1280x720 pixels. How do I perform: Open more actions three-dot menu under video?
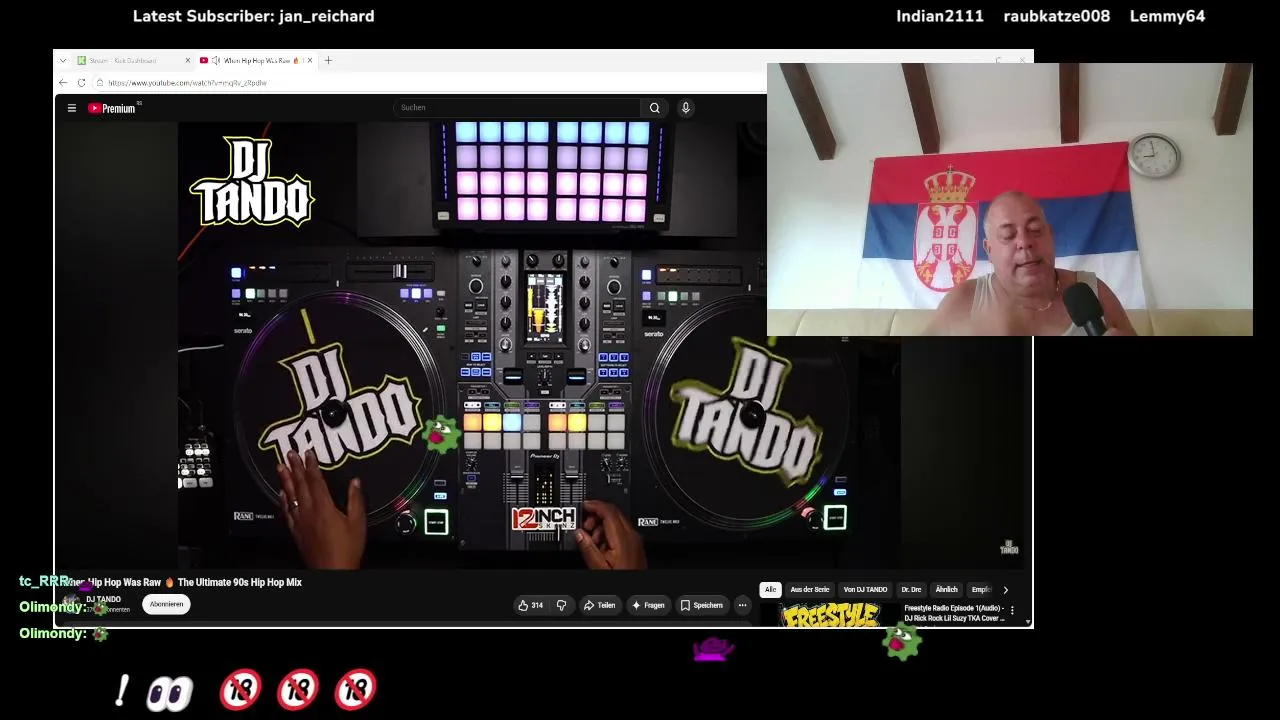[742, 605]
